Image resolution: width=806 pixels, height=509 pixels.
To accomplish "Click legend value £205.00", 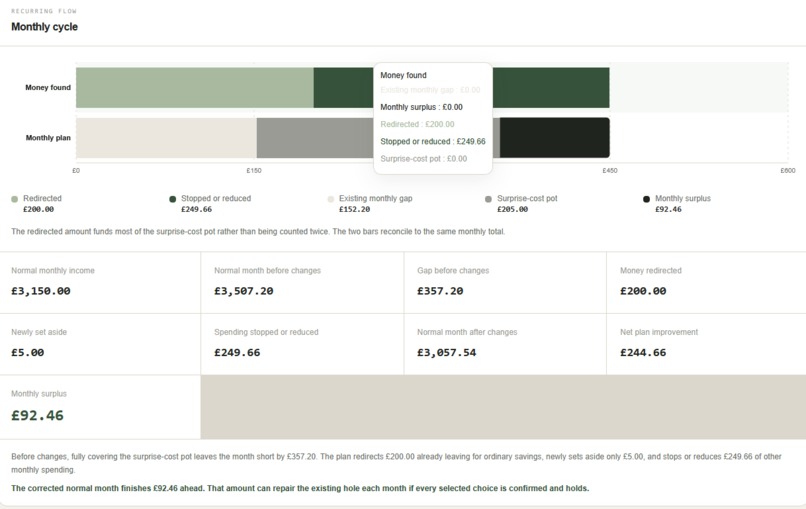I will click(x=512, y=209).
